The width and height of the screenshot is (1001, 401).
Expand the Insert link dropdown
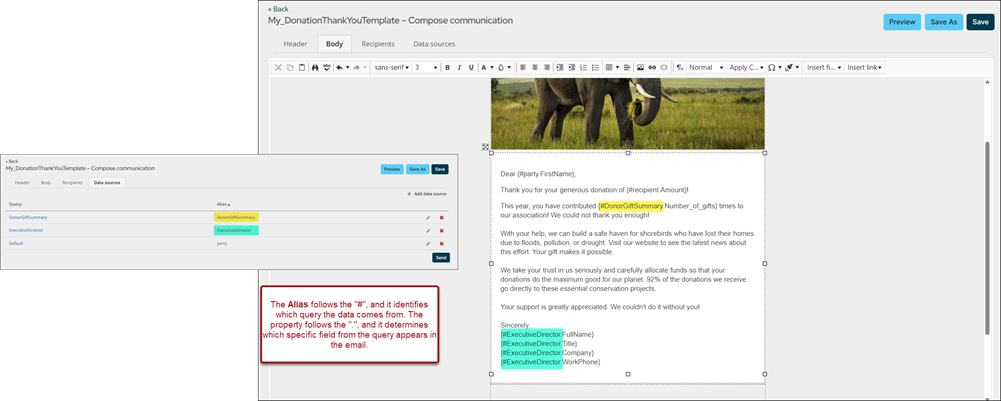865,67
